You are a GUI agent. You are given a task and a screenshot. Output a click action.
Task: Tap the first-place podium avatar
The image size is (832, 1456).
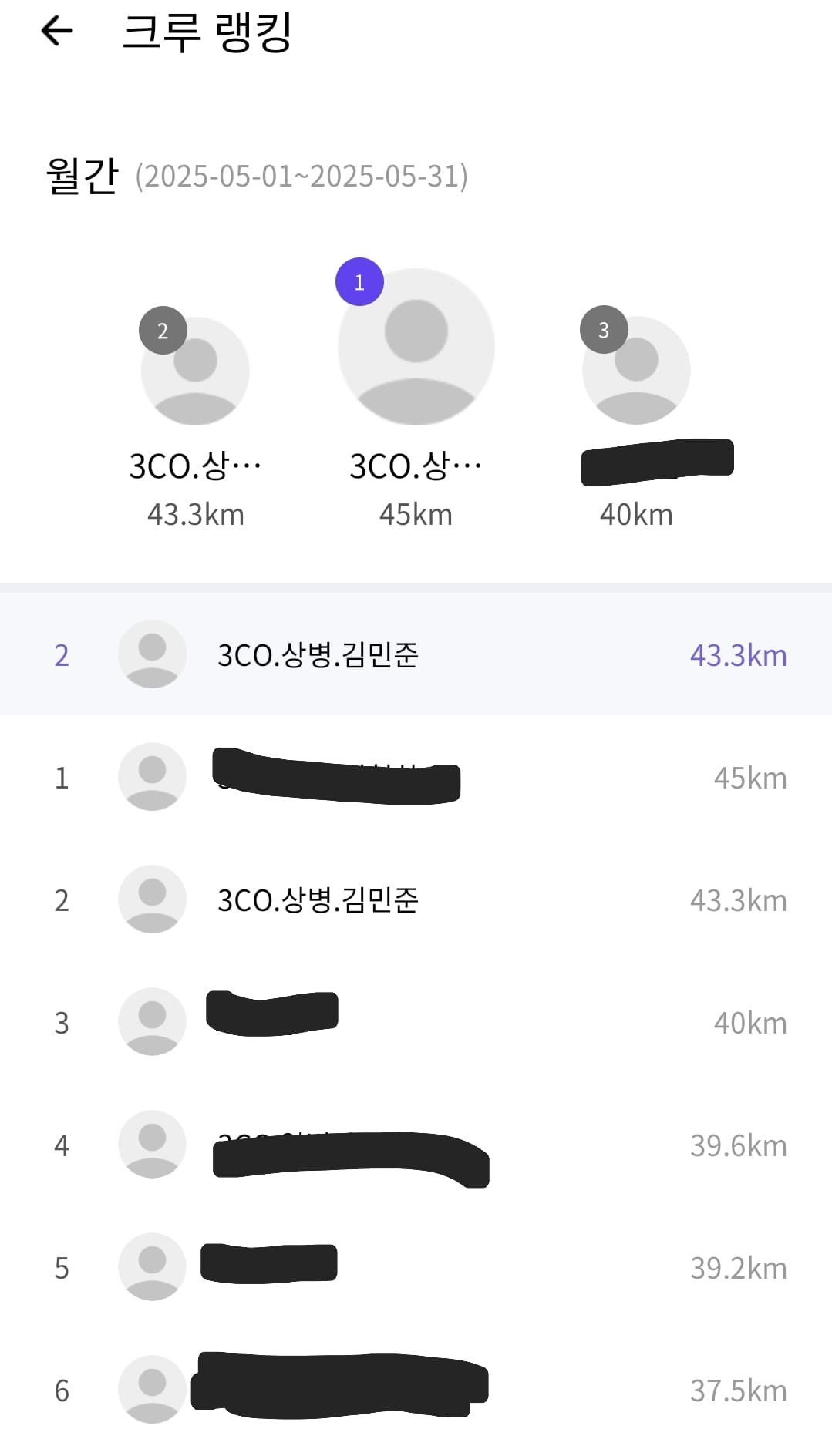coord(416,347)
